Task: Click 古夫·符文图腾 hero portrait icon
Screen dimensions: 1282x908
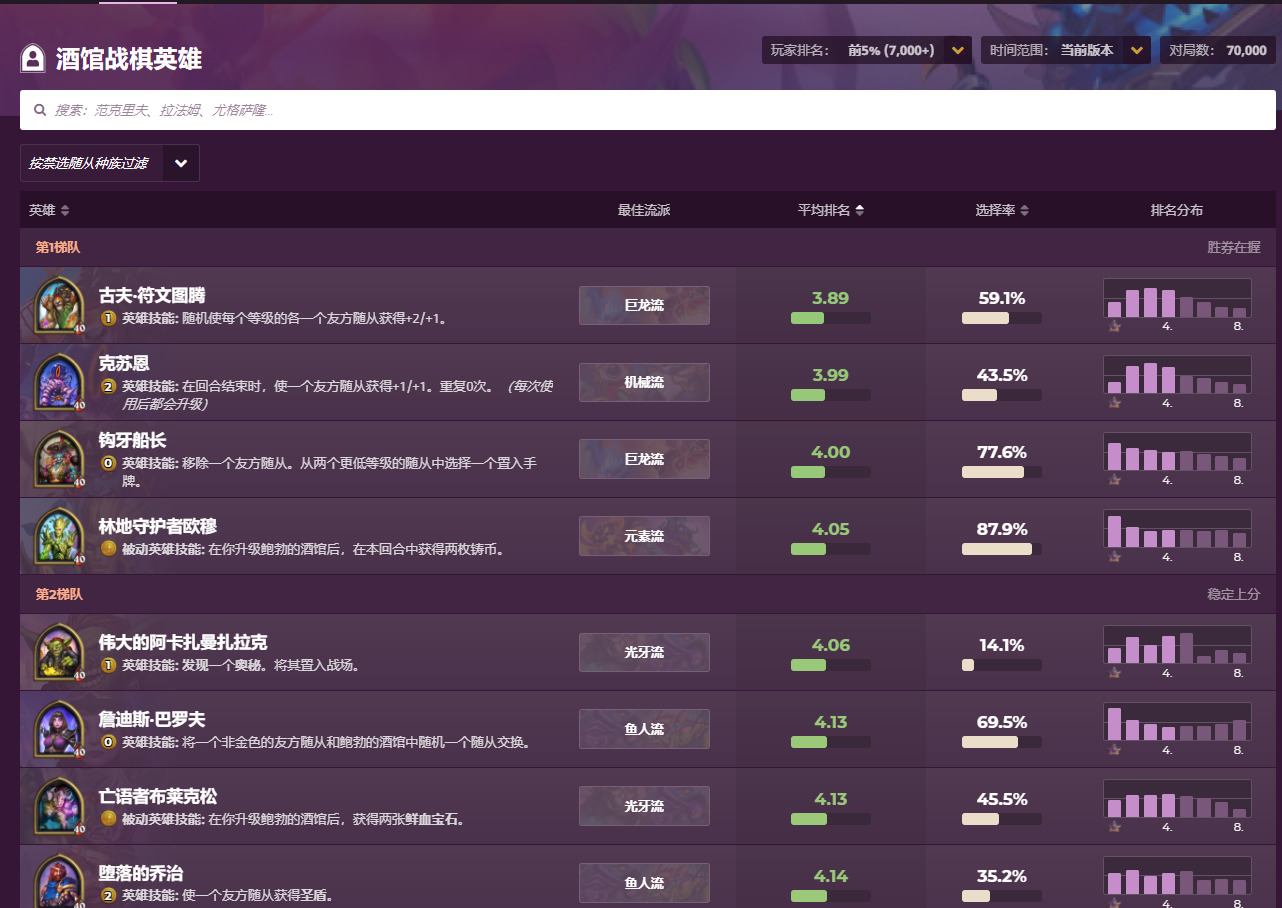Action: click(x=59, y=304)
